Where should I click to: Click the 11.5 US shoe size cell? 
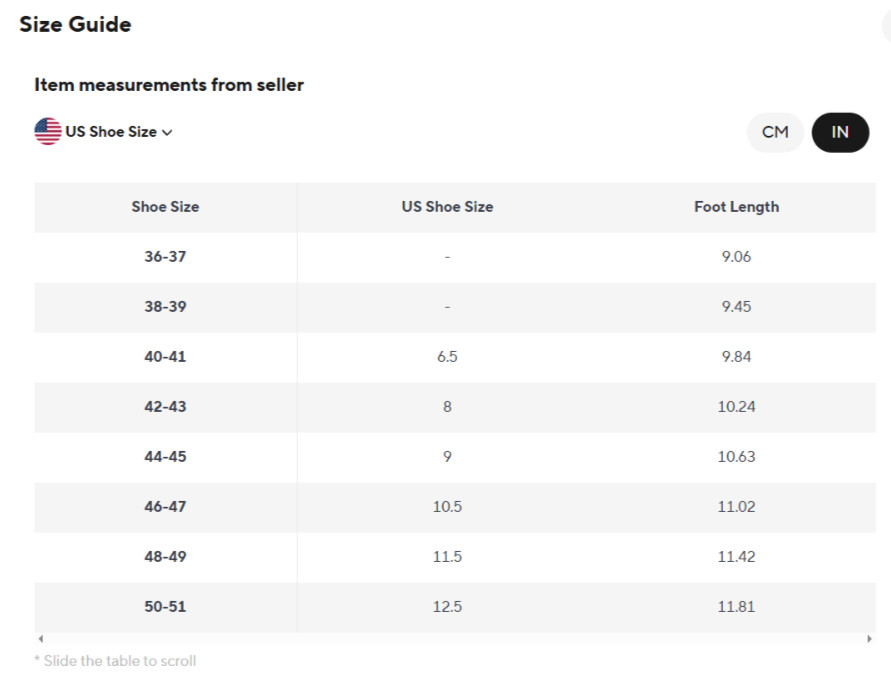coord(447,557)
